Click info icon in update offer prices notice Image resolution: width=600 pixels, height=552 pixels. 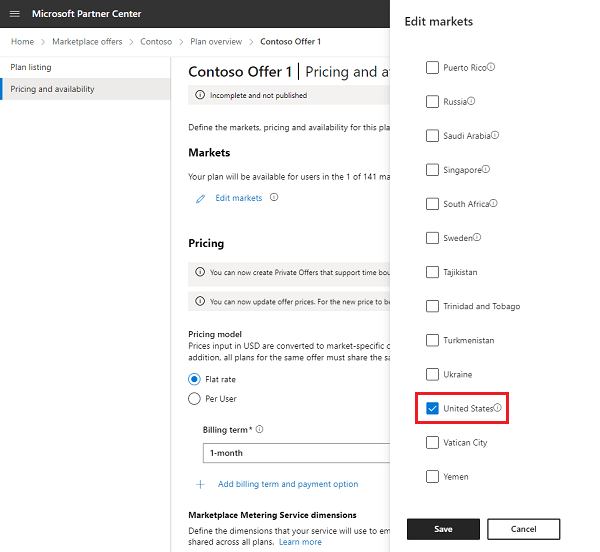click(200, 301)
